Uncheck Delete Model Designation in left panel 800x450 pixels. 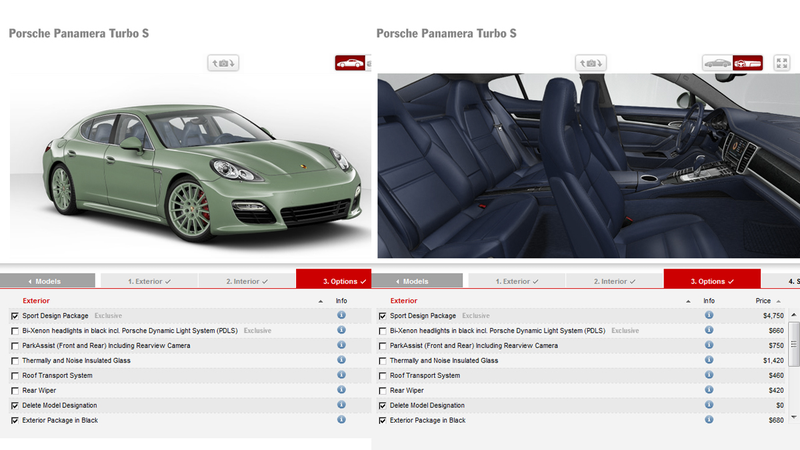coord(15,406)
